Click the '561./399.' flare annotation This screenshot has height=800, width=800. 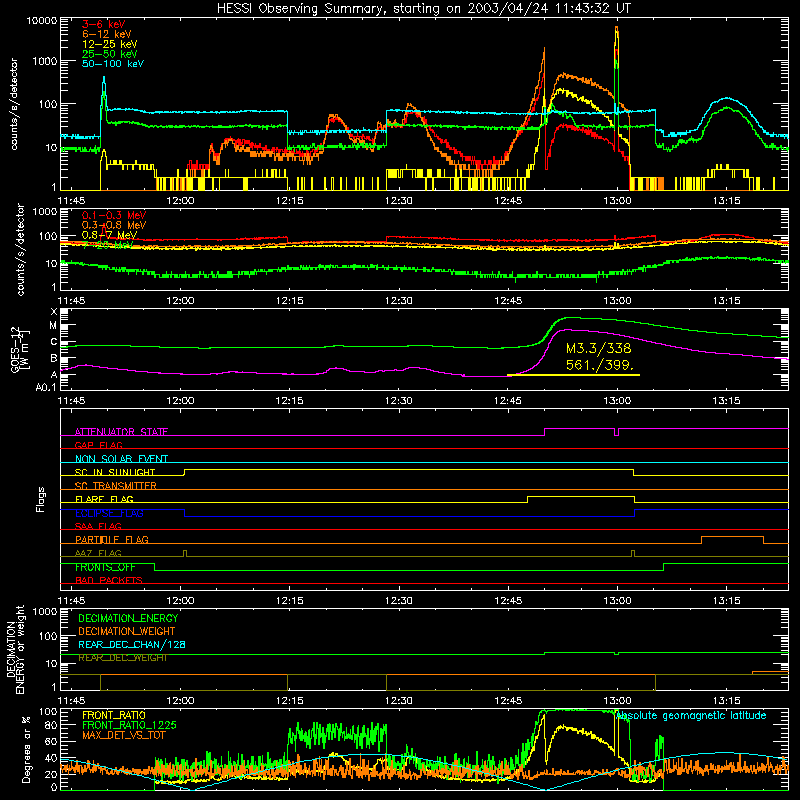[x=599, y=365]
